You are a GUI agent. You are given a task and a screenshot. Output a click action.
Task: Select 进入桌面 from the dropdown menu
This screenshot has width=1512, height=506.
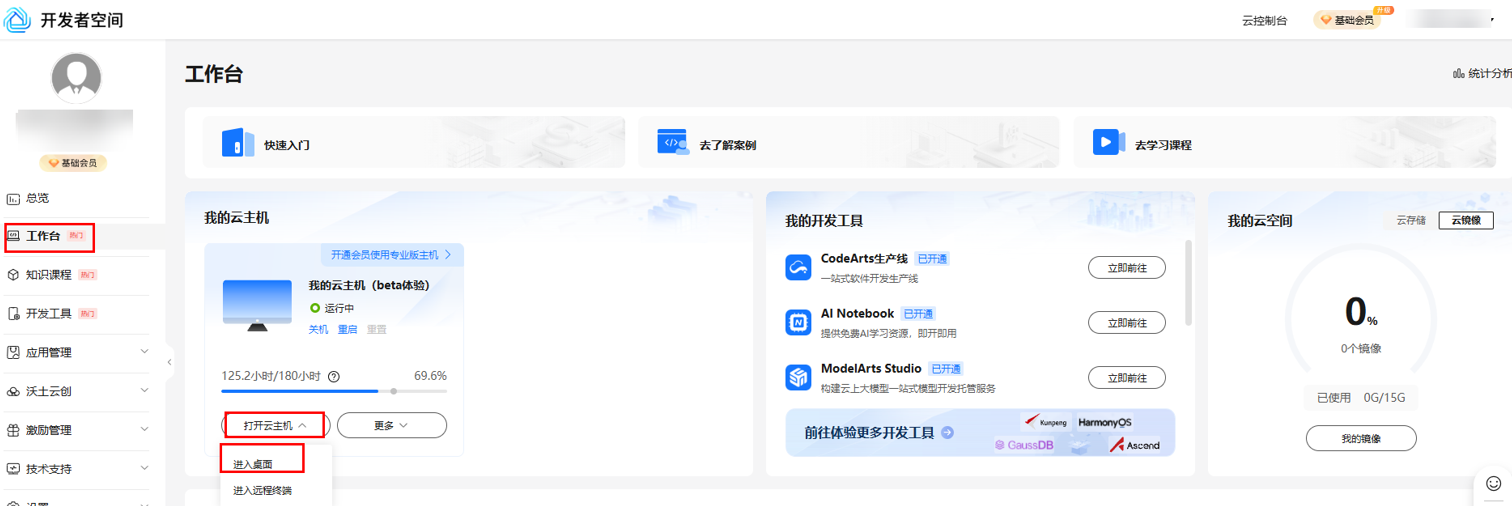click(253, 465)
